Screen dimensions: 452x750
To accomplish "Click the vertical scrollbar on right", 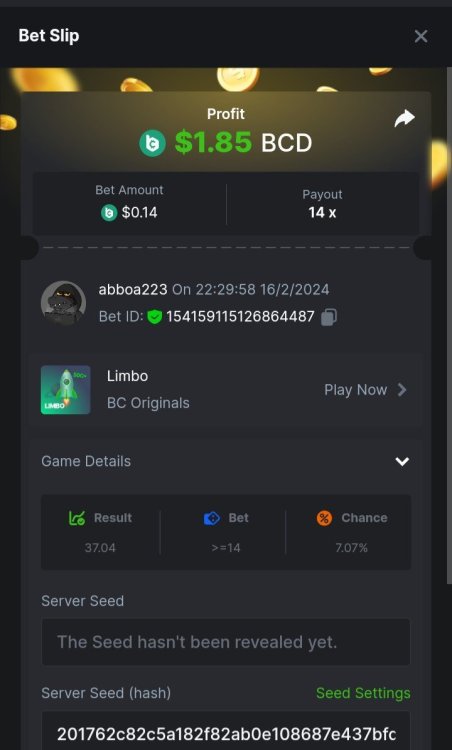I will 449,325.
